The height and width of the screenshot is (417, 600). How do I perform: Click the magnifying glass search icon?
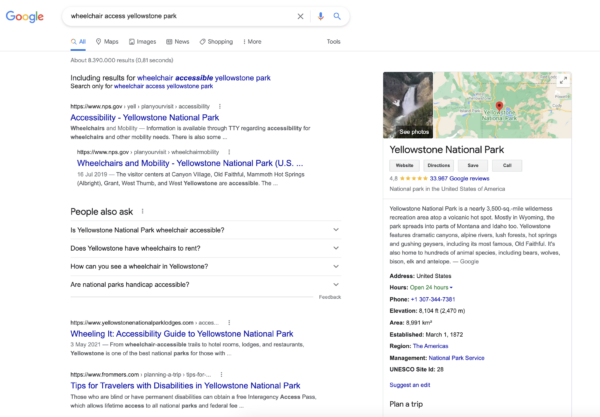tap(337, 17)
